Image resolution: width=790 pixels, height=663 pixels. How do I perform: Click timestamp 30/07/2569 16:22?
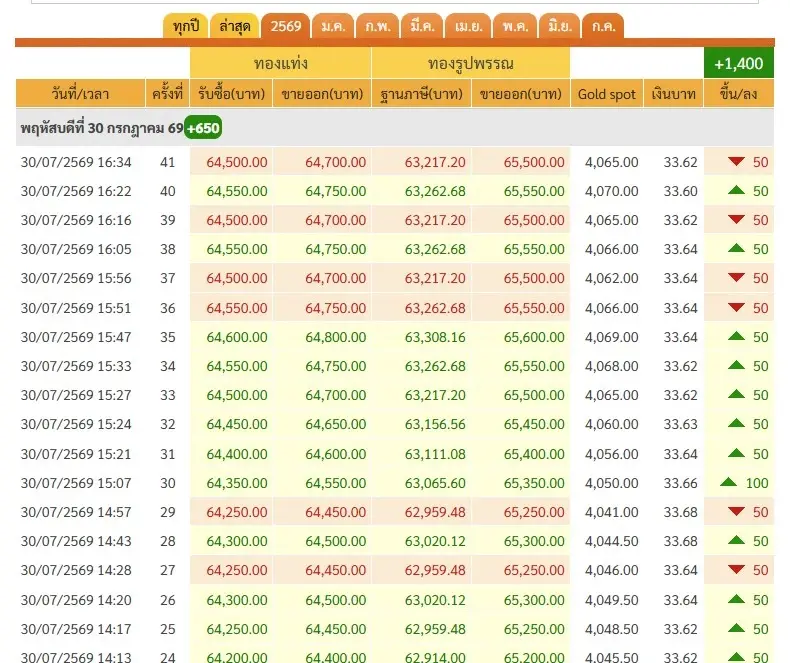(76, 191)
